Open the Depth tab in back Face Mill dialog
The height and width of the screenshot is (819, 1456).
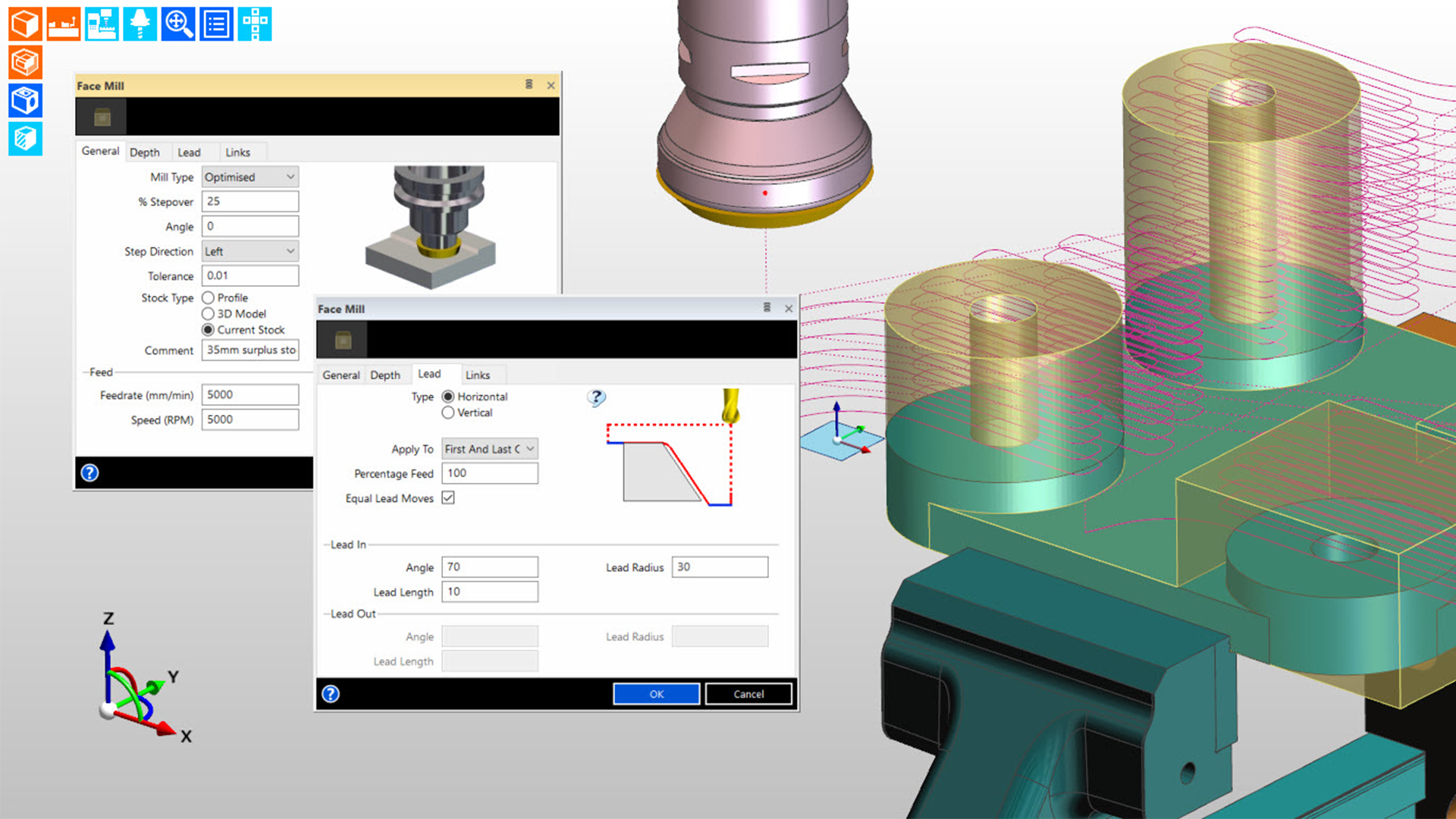tap(144, 152)
